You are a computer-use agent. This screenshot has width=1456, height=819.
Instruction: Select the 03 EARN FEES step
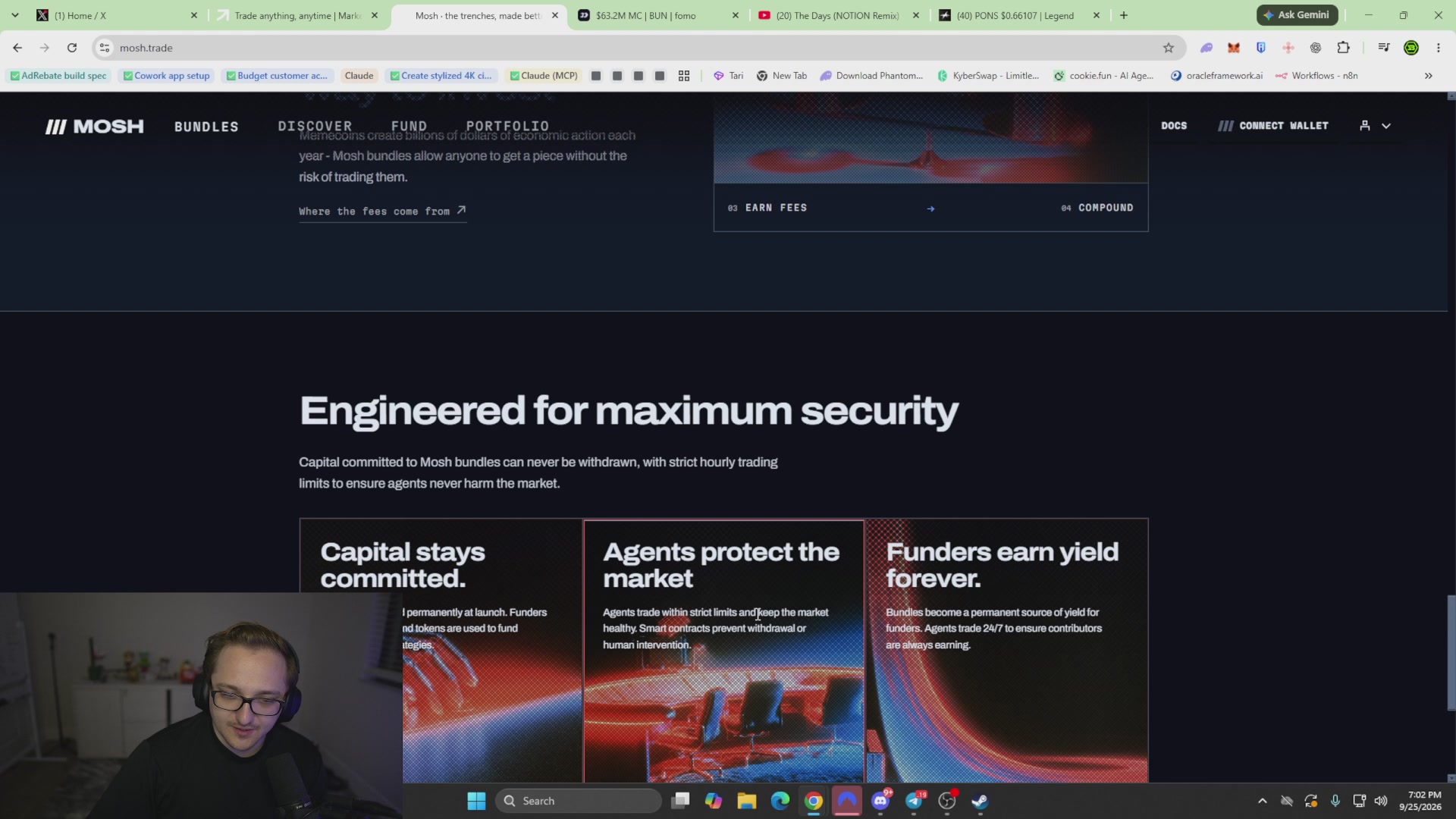pyautogui.click(x=767, y=208)
